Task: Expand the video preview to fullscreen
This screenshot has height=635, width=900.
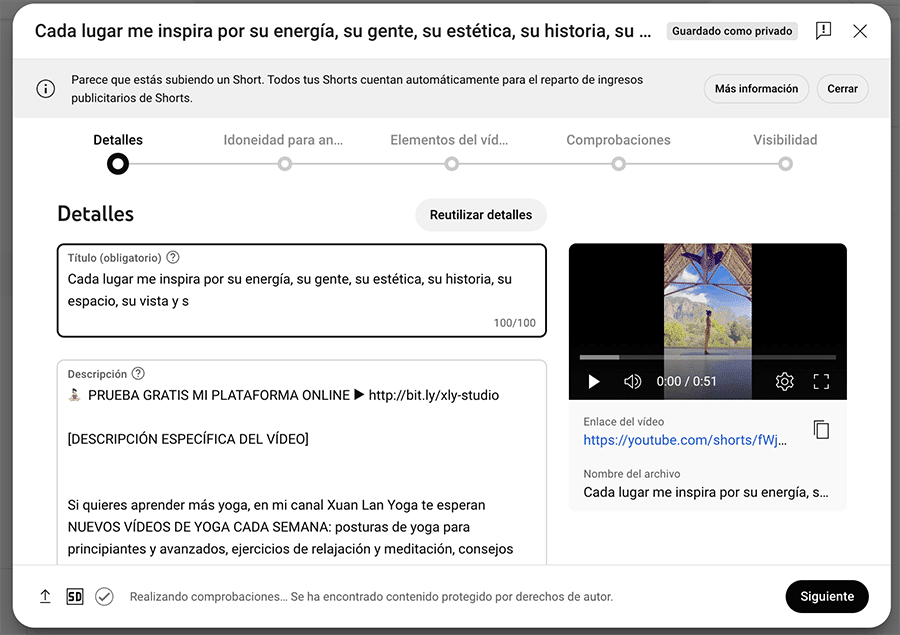Action: tap(821, 381)
